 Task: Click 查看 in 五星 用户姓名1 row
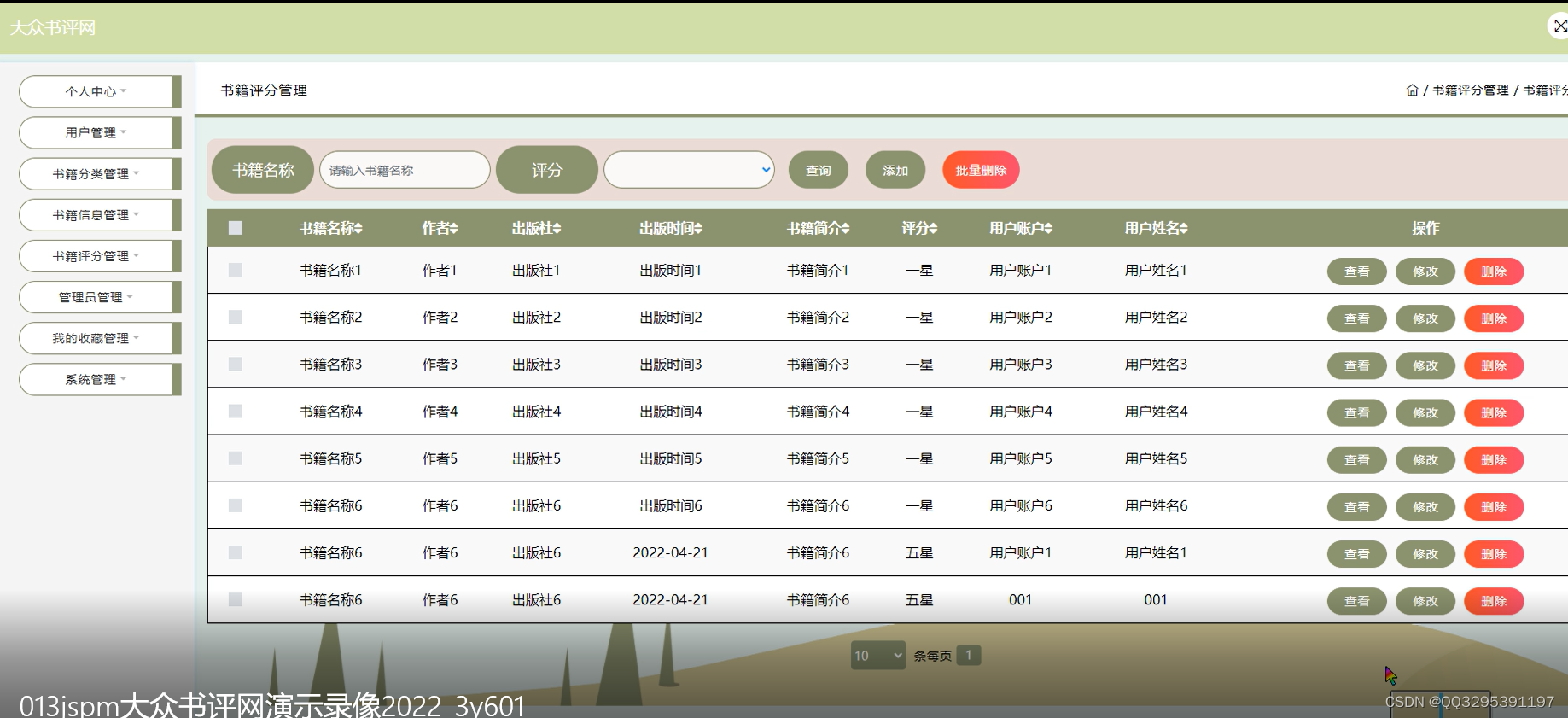(x=1357, y=554)
